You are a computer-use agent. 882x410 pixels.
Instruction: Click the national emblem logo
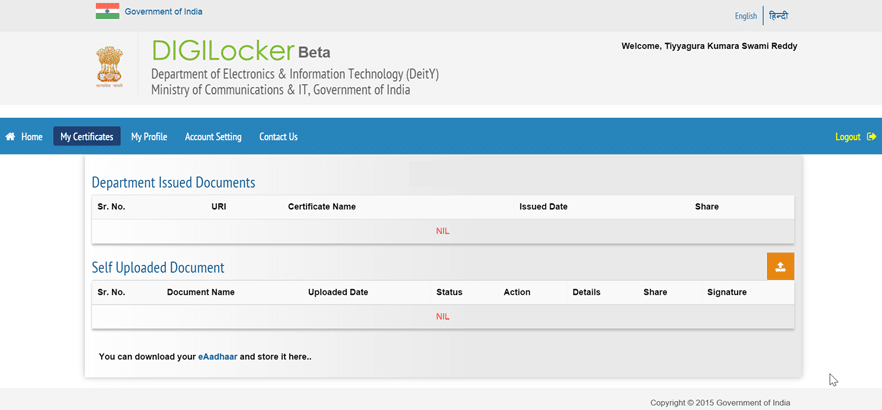pyautogui.click(x=109, y=69)
